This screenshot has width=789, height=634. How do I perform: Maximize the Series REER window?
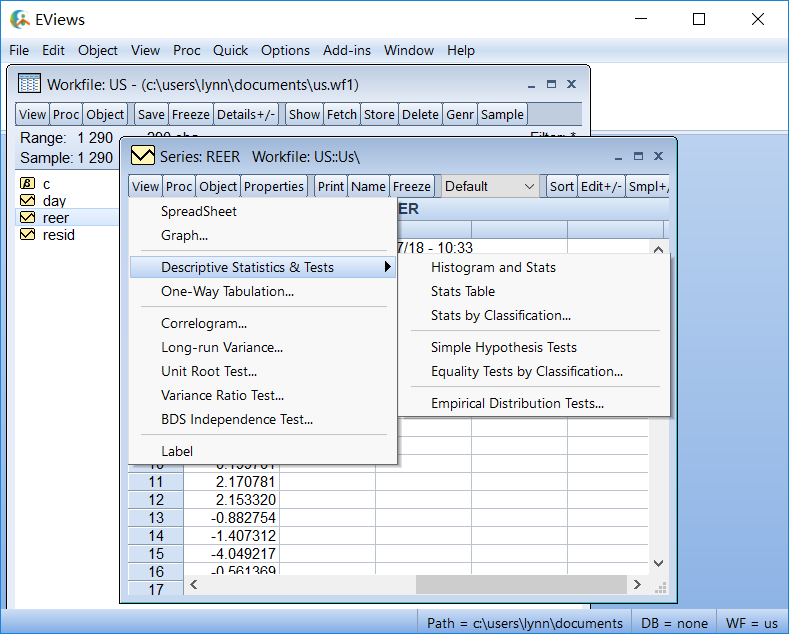coord(638,156)
